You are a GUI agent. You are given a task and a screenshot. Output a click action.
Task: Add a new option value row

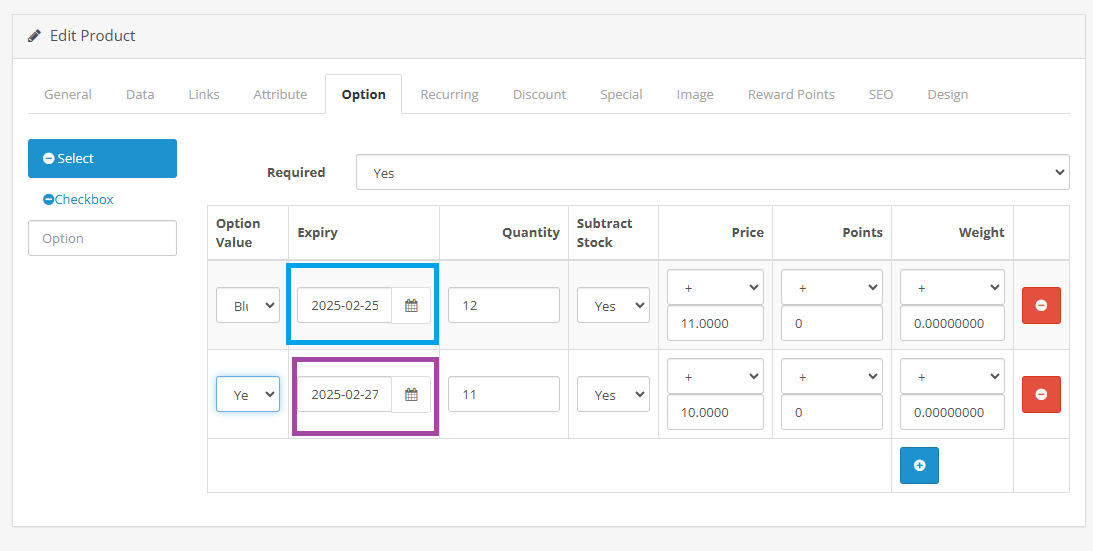pos(919,465)
